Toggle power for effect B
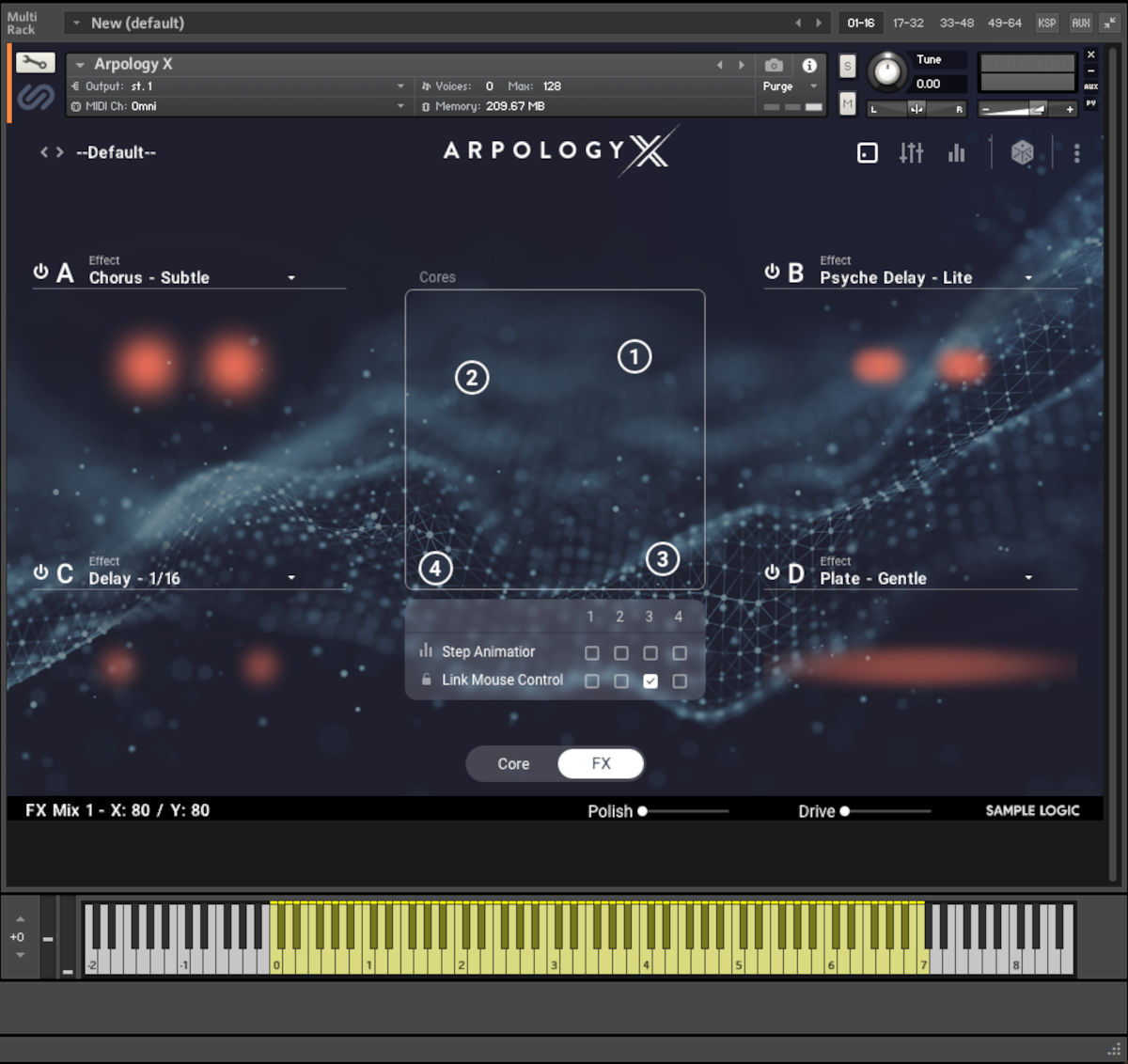Screen dimensions: 1128x1064 click(x=772, y=272)
